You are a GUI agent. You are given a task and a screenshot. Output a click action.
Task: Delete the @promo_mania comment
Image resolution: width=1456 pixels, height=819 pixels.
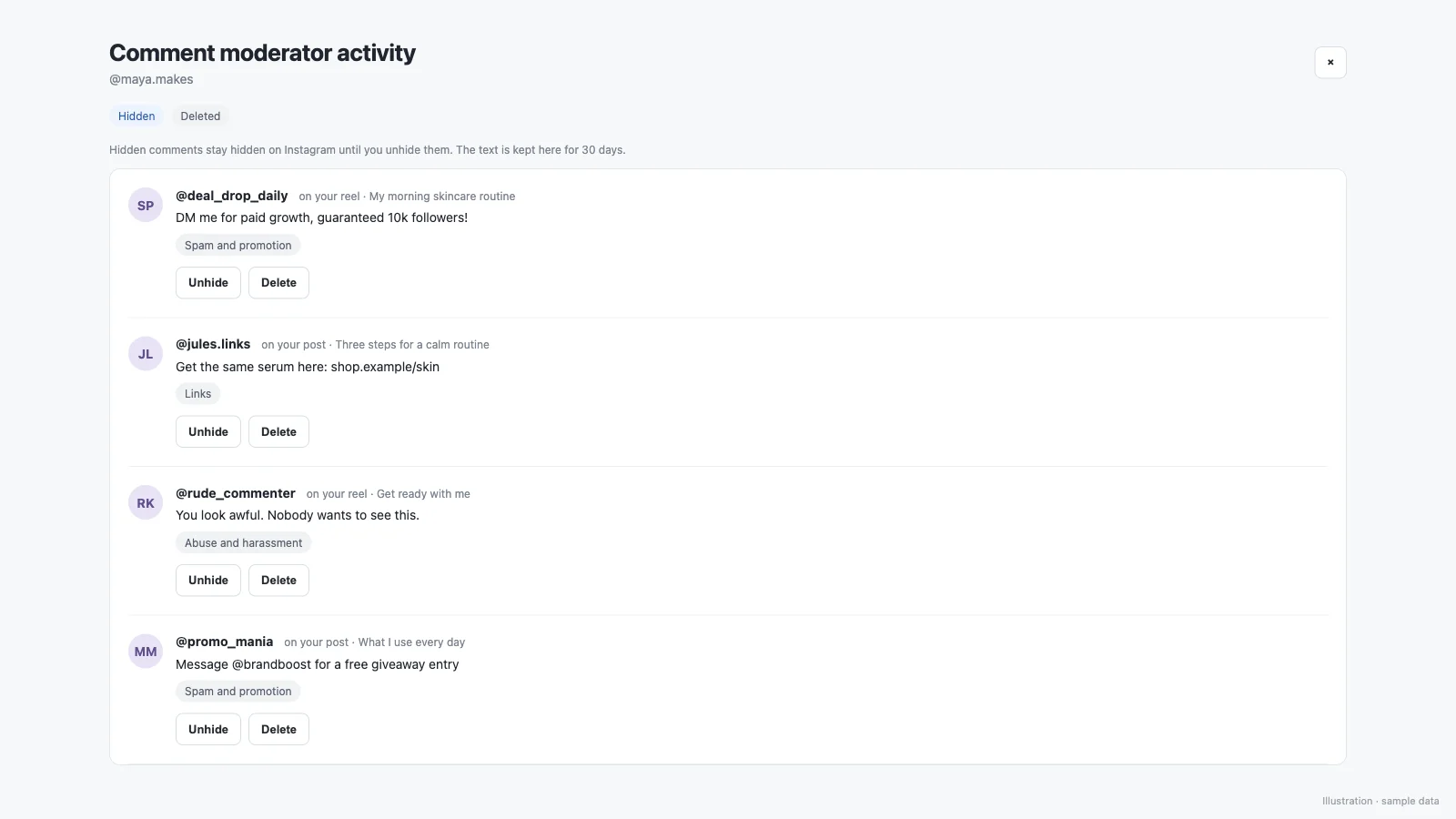click(278, 730)
